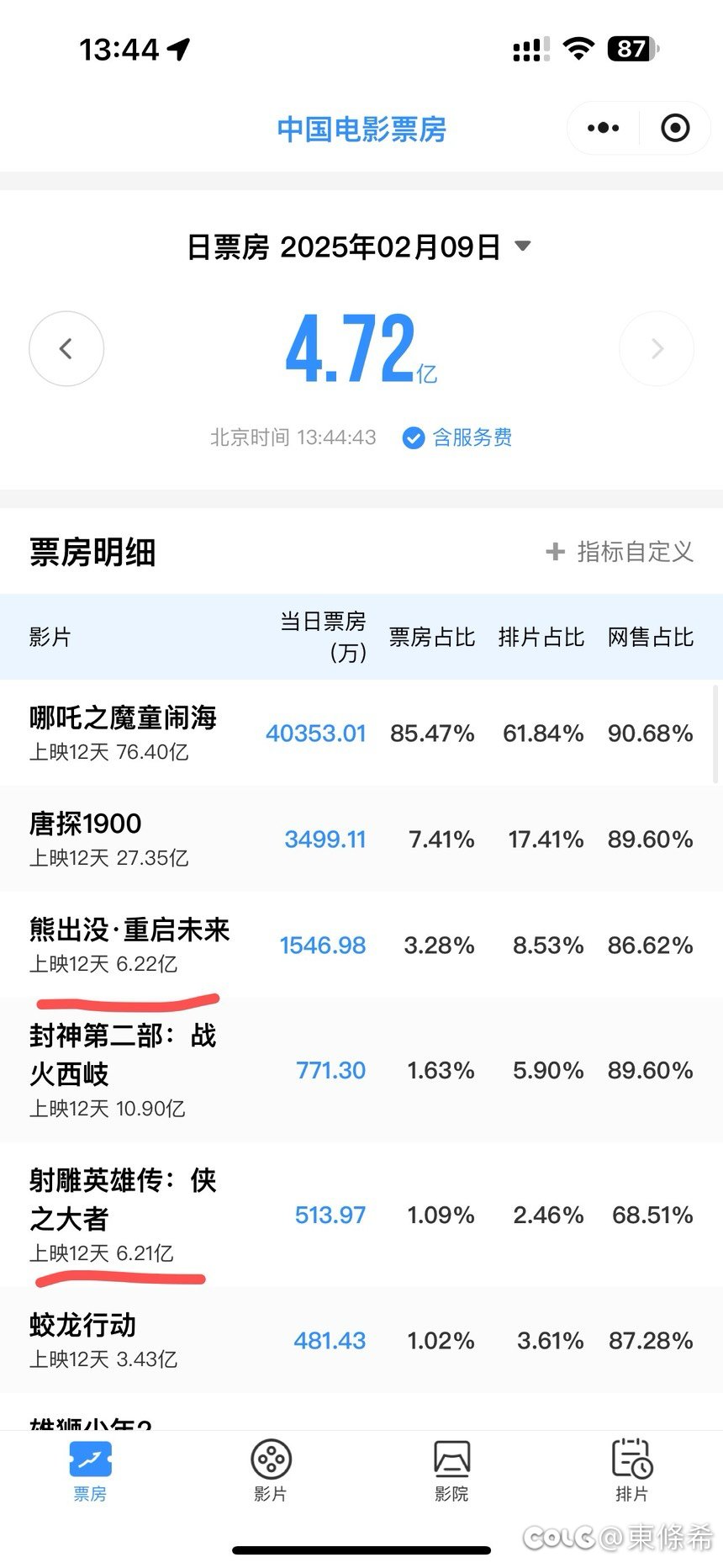Image resolution: width=723 pixels, height=1568 pixels.
Task: Expand the date dropdown triangle
Action: pos(522,246)
